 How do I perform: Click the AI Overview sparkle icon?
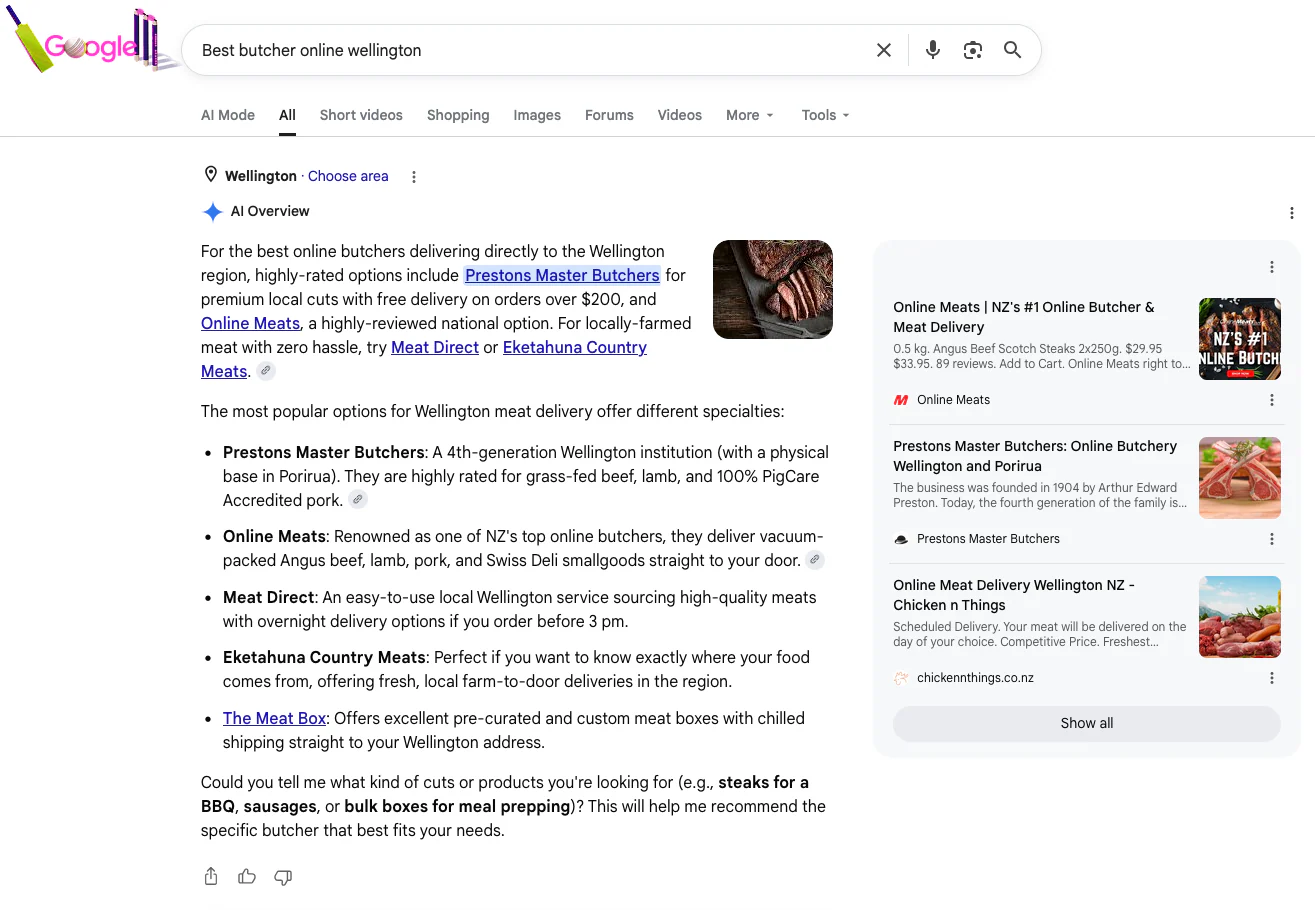[x=212, y=212]
